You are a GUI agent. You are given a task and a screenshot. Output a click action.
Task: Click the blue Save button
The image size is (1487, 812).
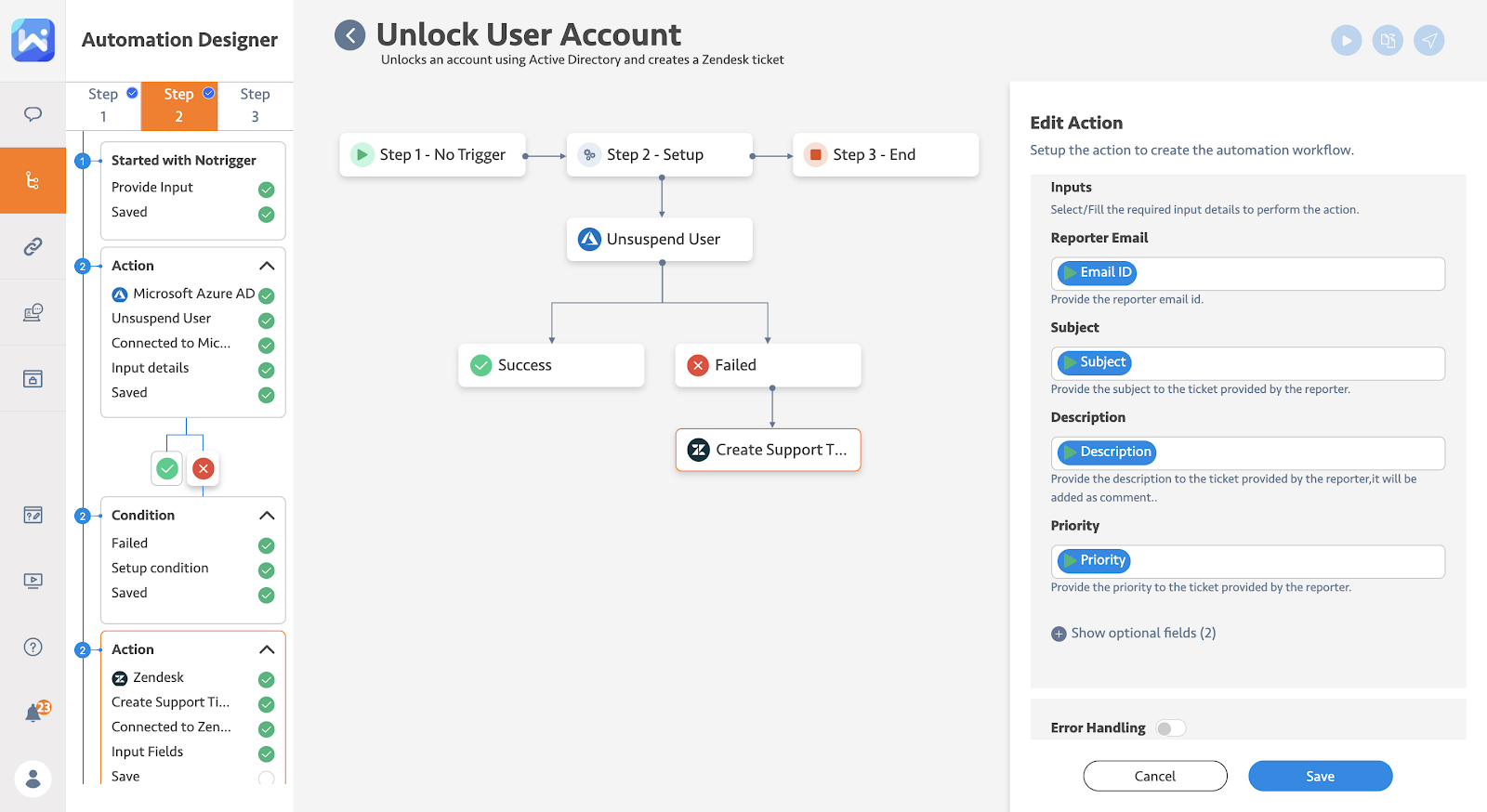coord(1320,776)
